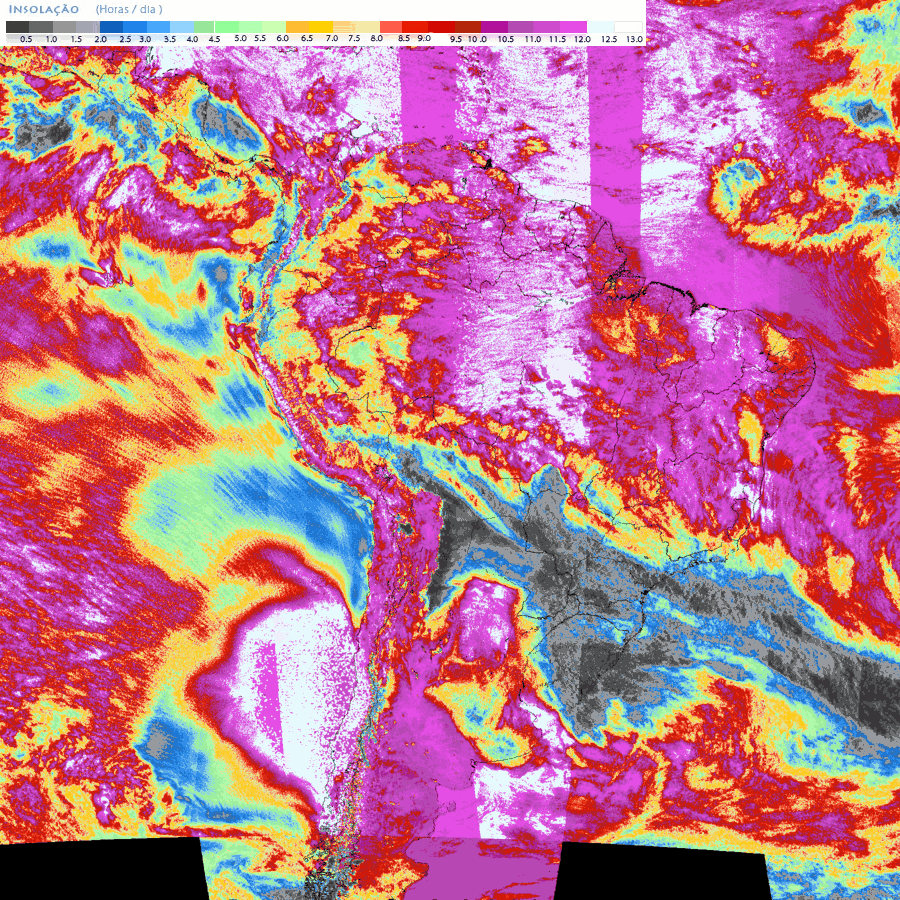Click the white legend swatch above 13.0
900x900 pixels.
[628, 27]
